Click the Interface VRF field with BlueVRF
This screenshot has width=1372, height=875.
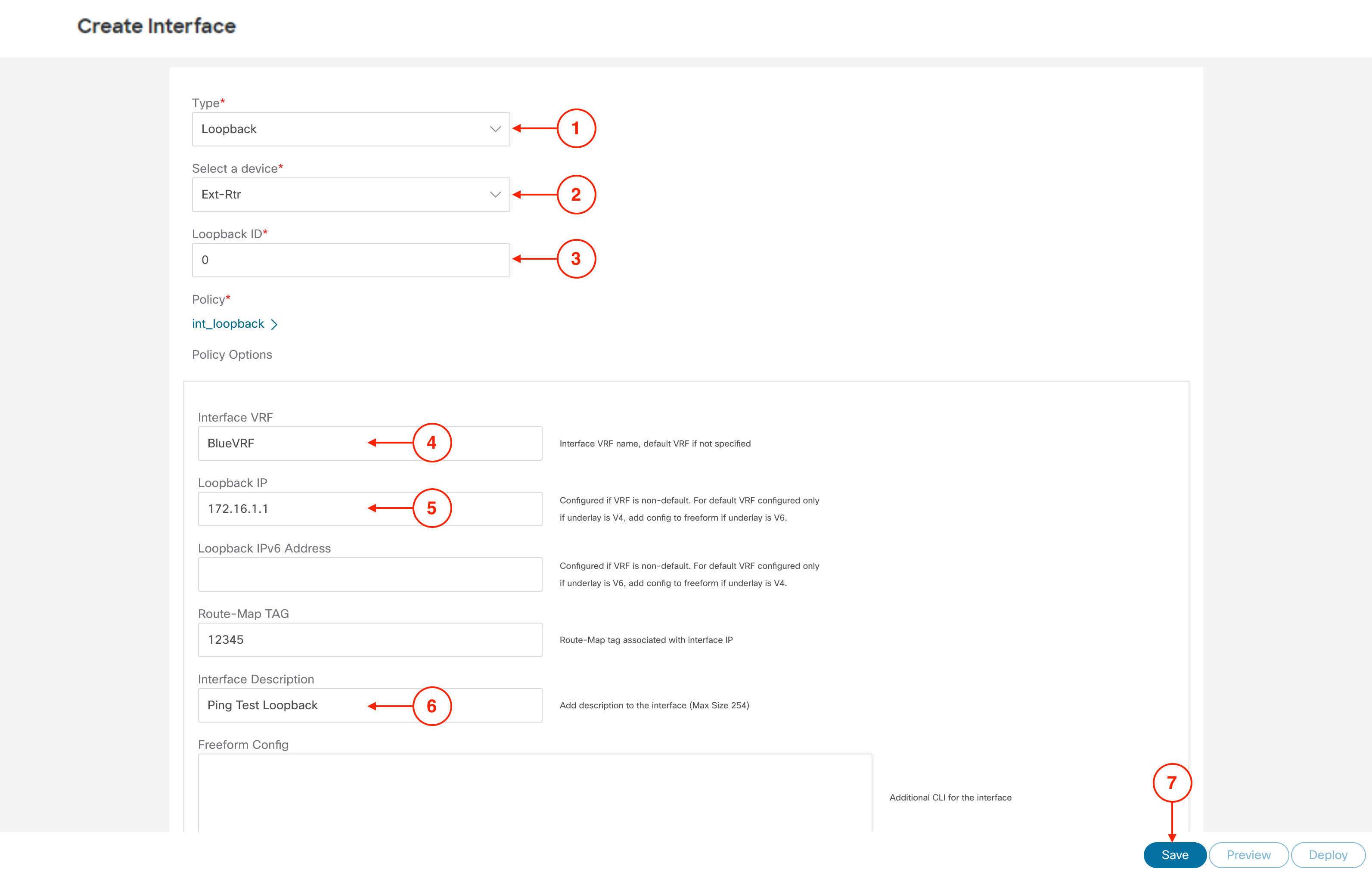point(370,443)
